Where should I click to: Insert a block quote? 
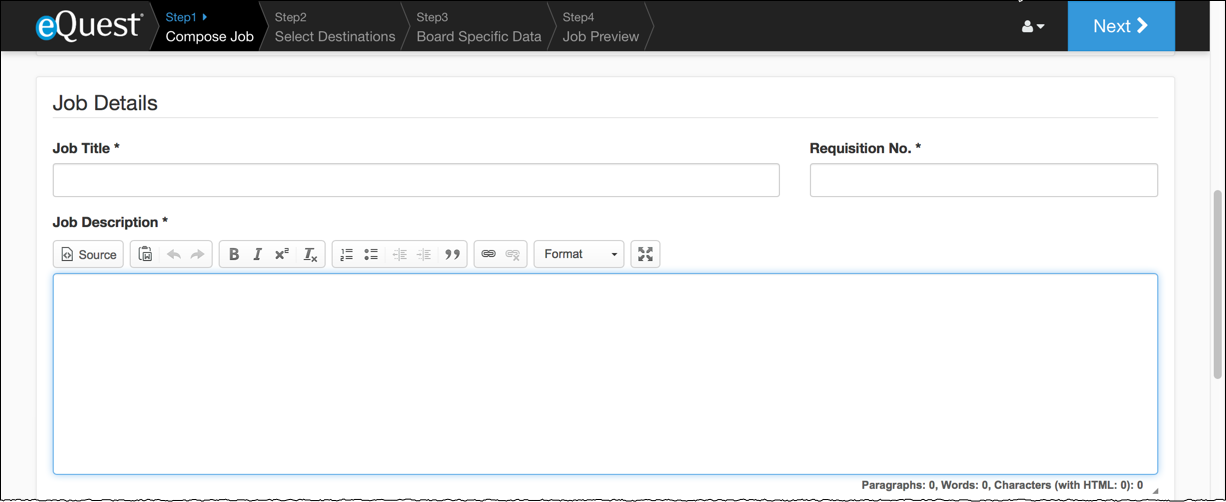coord(452,255)
